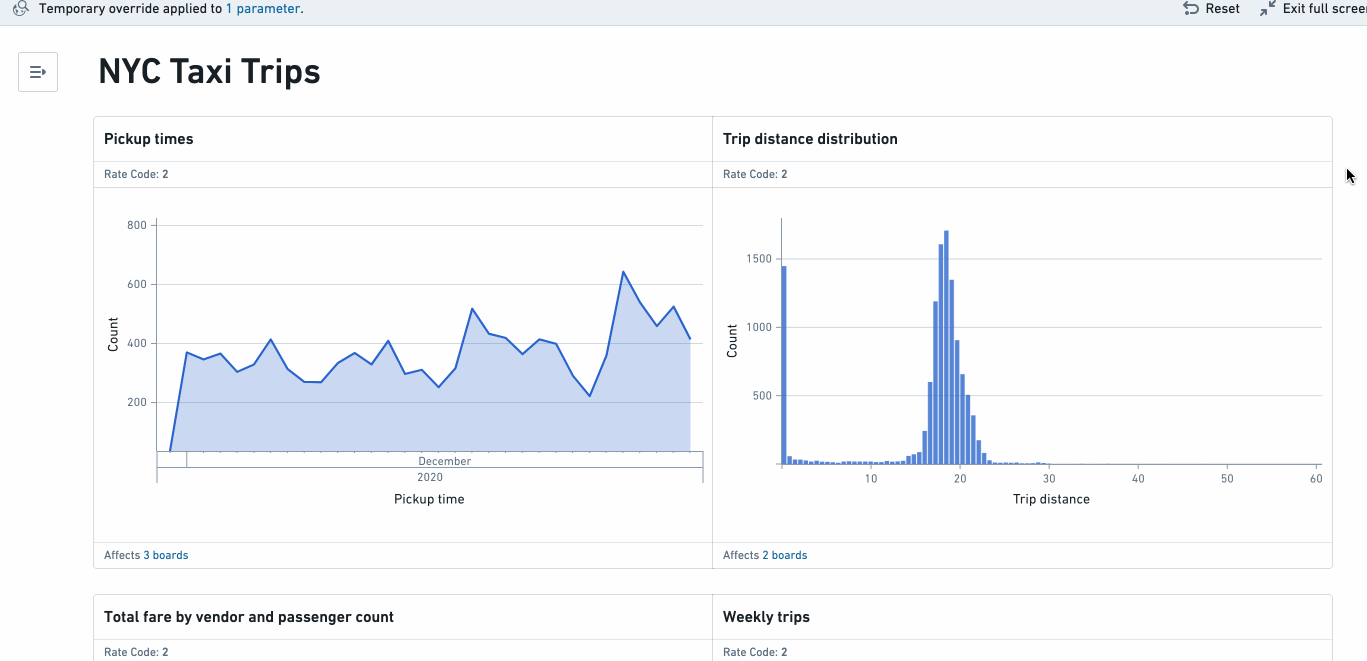Click the "Weekly trips" card title
Image resolution: width=1367 pixels, height=661 pixels.
coord(766,617)
